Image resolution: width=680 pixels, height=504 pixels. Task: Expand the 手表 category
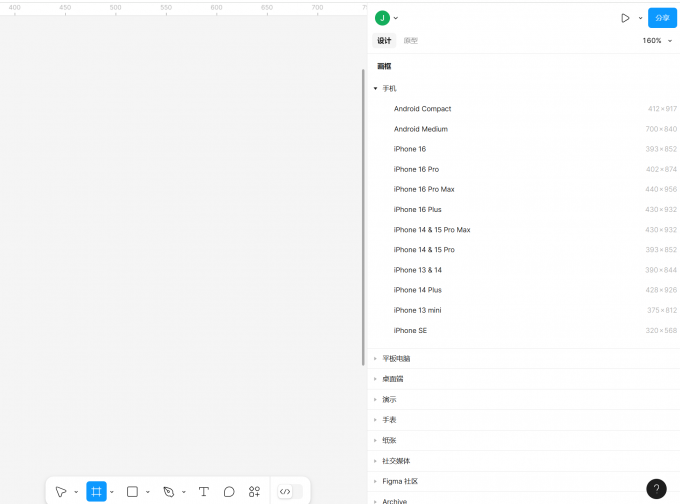[x=523, y=419]
